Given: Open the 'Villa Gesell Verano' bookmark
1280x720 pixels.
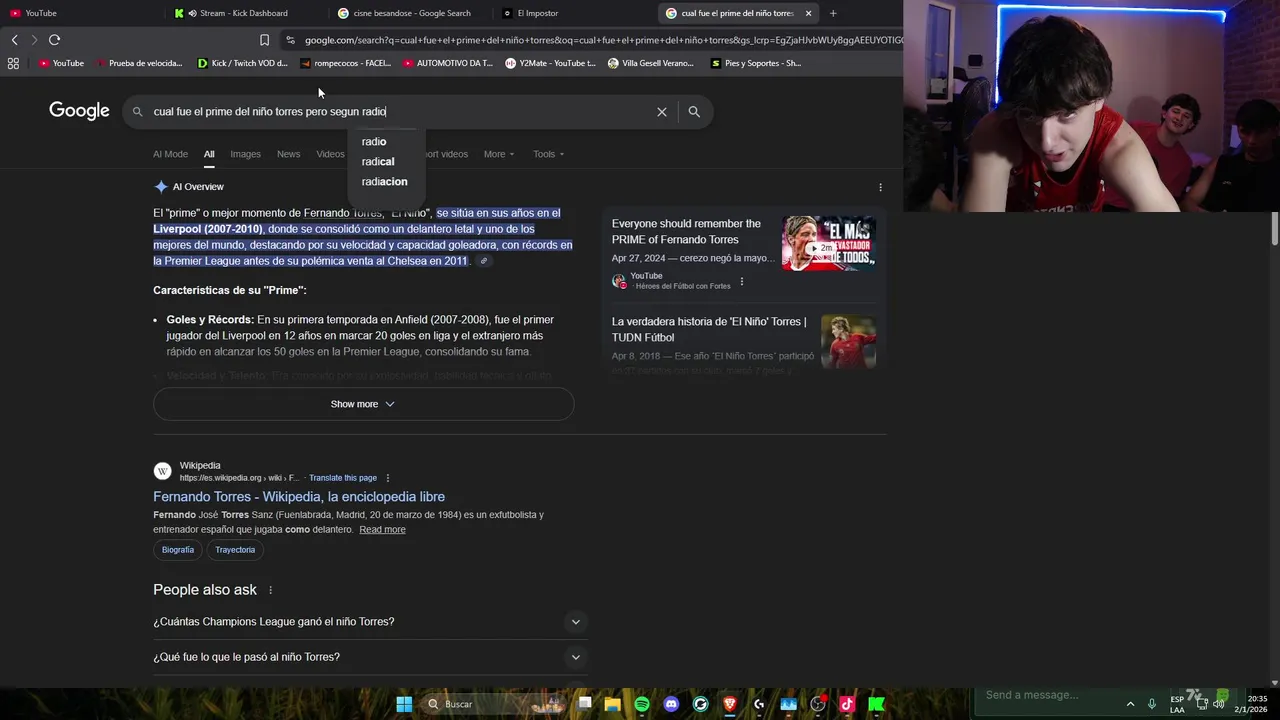Looking at the screenshot, I should [650, 63].
